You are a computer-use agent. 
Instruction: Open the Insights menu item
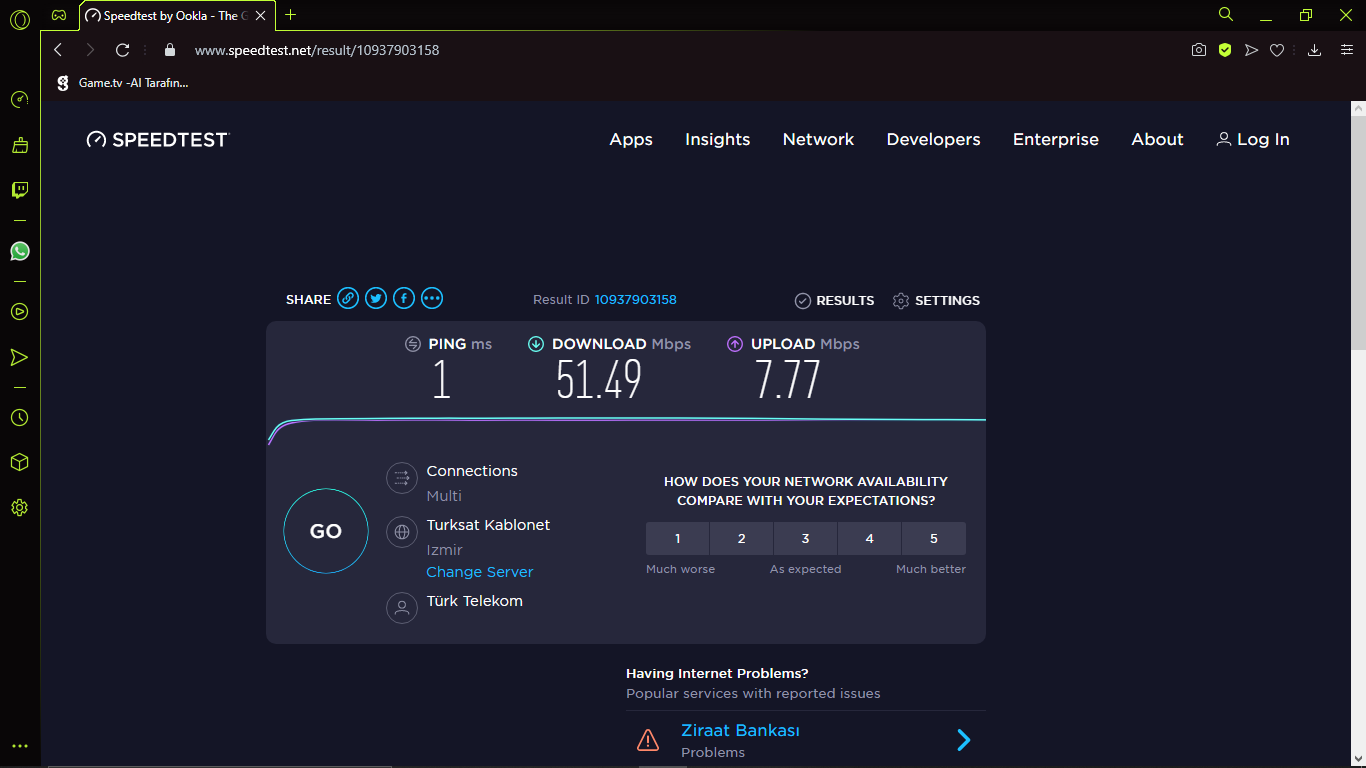pos(717,140)
